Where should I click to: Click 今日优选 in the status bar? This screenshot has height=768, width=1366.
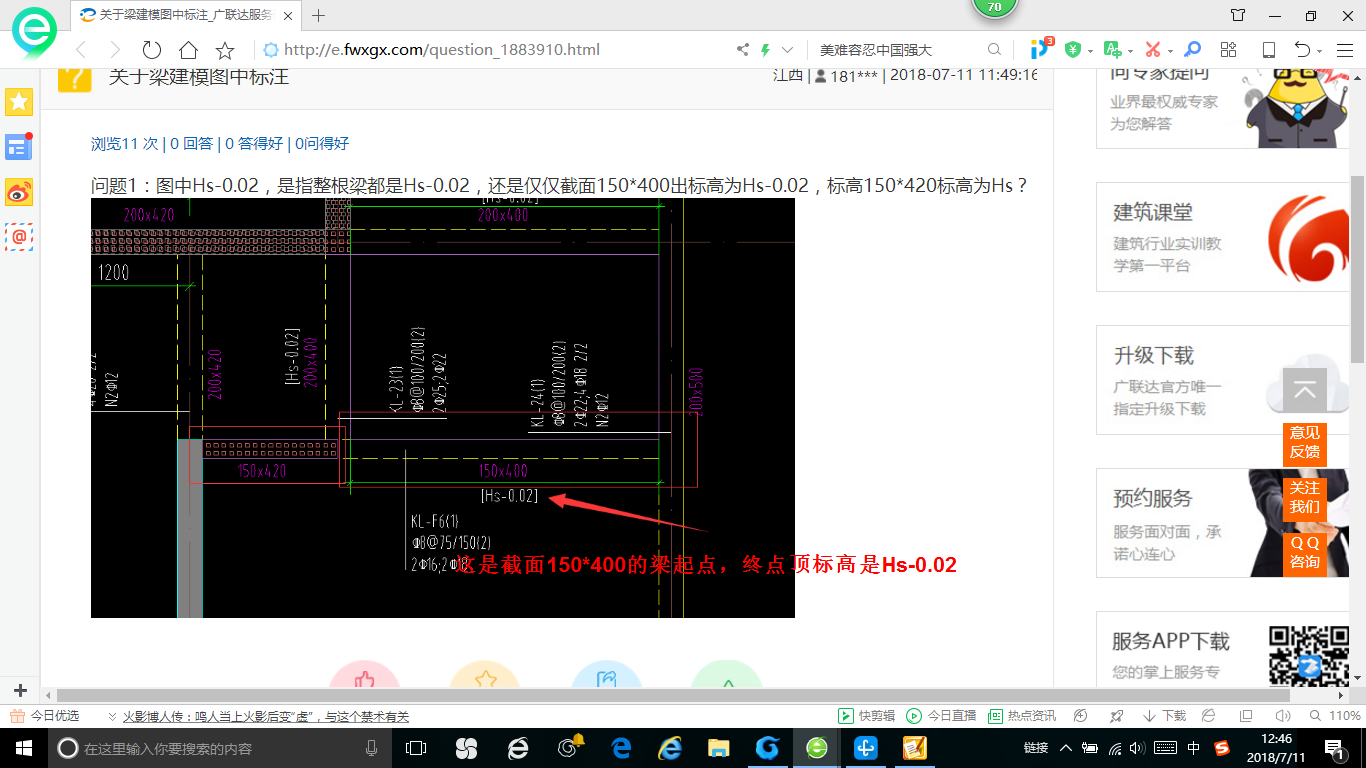click(45, 716)
